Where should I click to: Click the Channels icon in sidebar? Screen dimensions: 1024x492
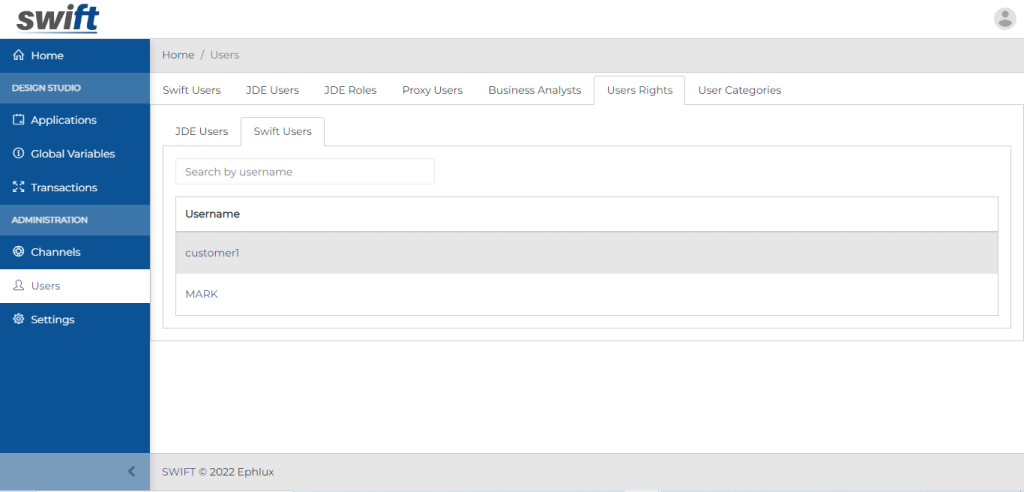[18, 252]
